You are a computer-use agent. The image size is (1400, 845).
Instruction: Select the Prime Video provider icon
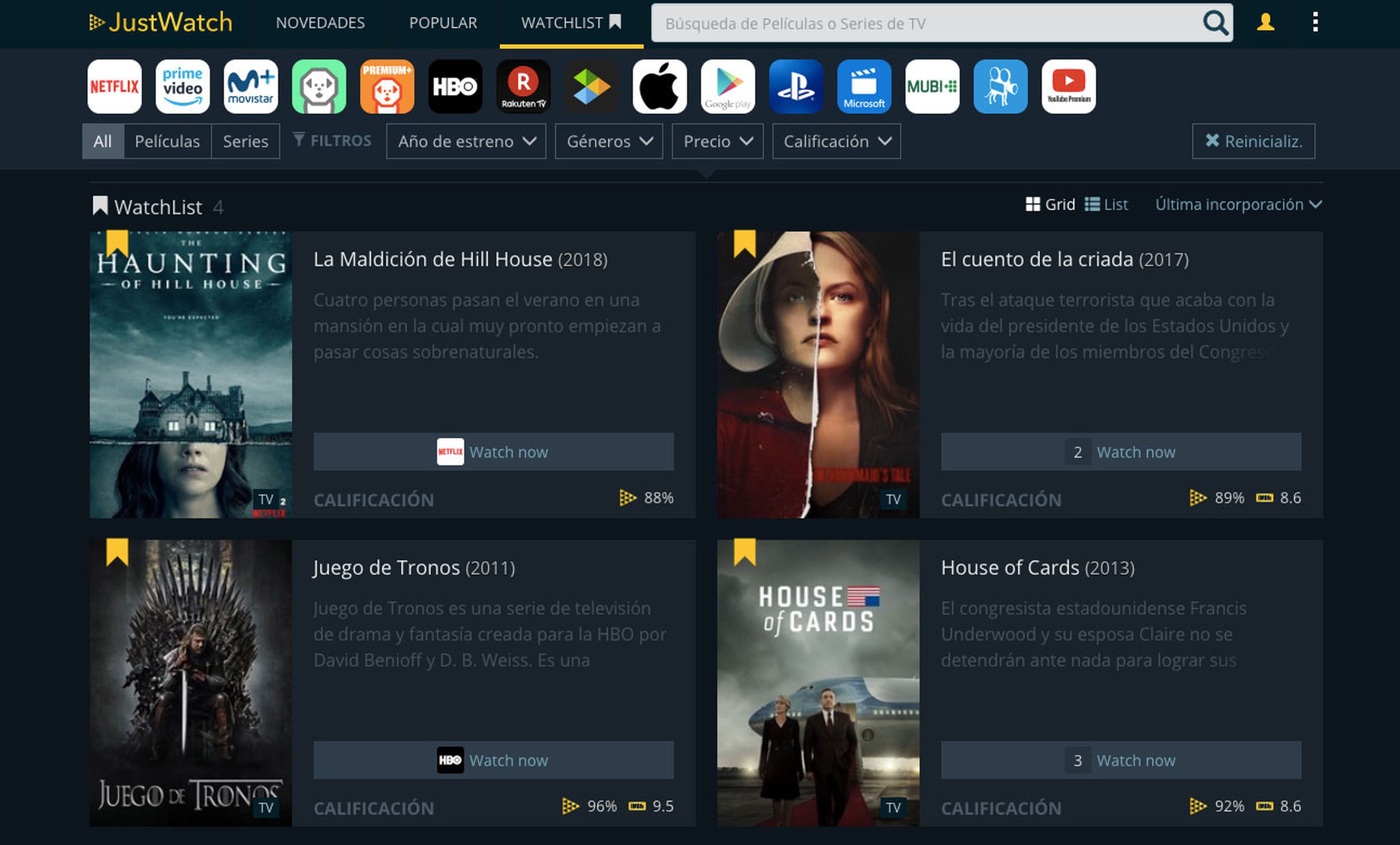click(182, 86)
